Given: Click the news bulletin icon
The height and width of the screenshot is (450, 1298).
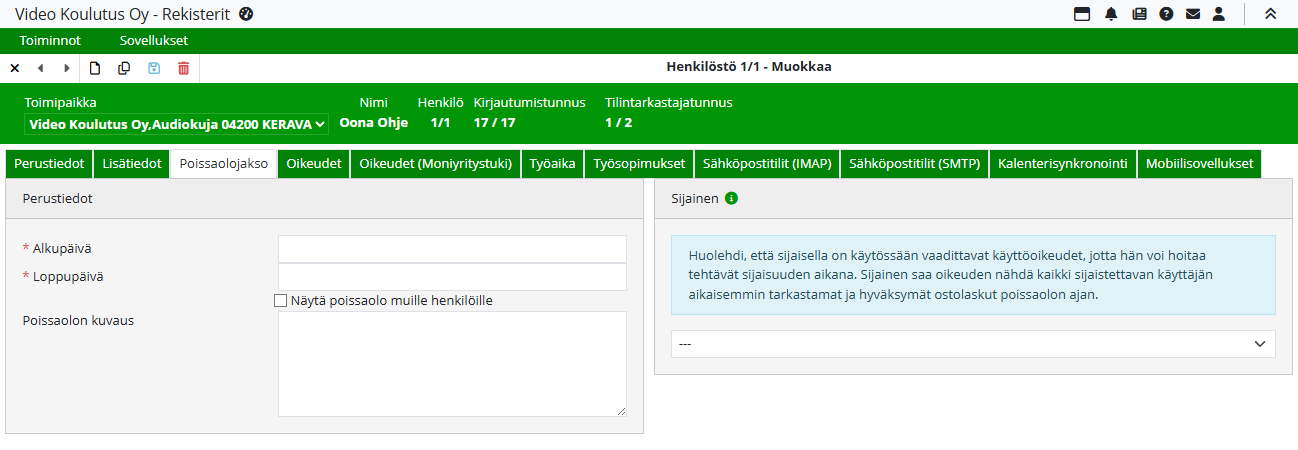Looking at the screenshot, I should [1139, 14].
